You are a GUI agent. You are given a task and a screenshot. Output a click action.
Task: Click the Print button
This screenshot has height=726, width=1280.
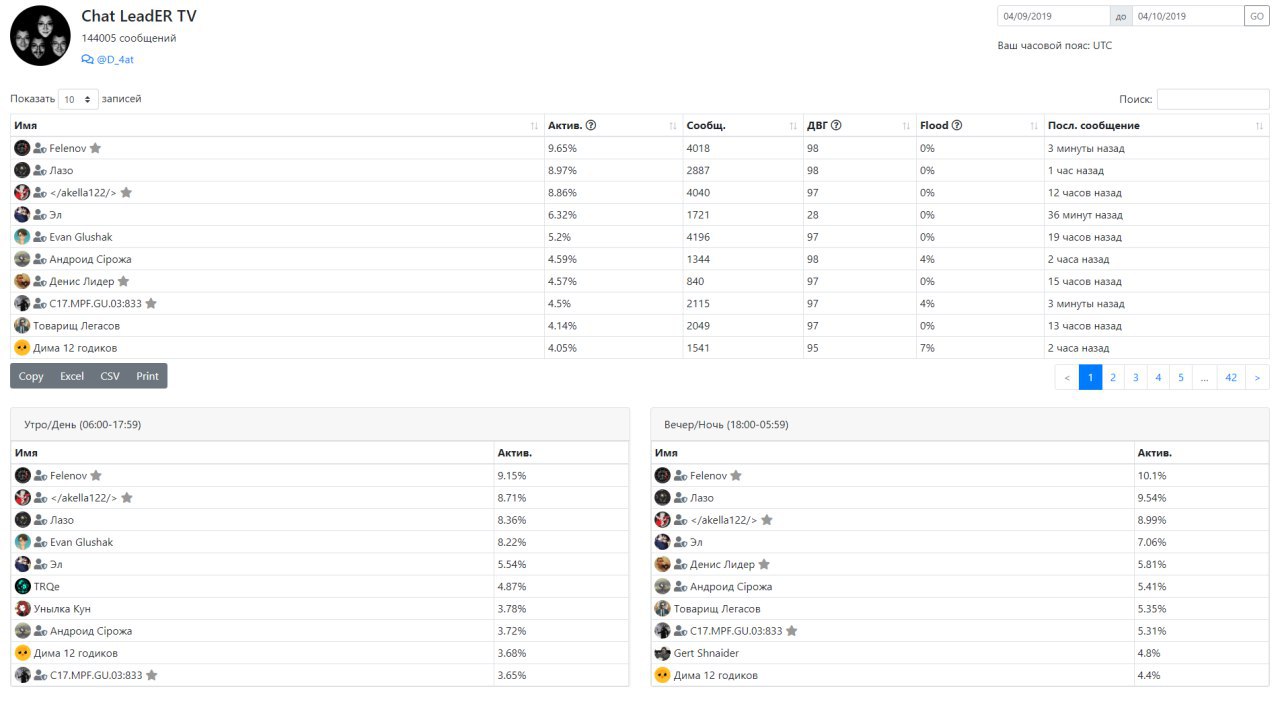pyautogui.click(x=148, y=376)
